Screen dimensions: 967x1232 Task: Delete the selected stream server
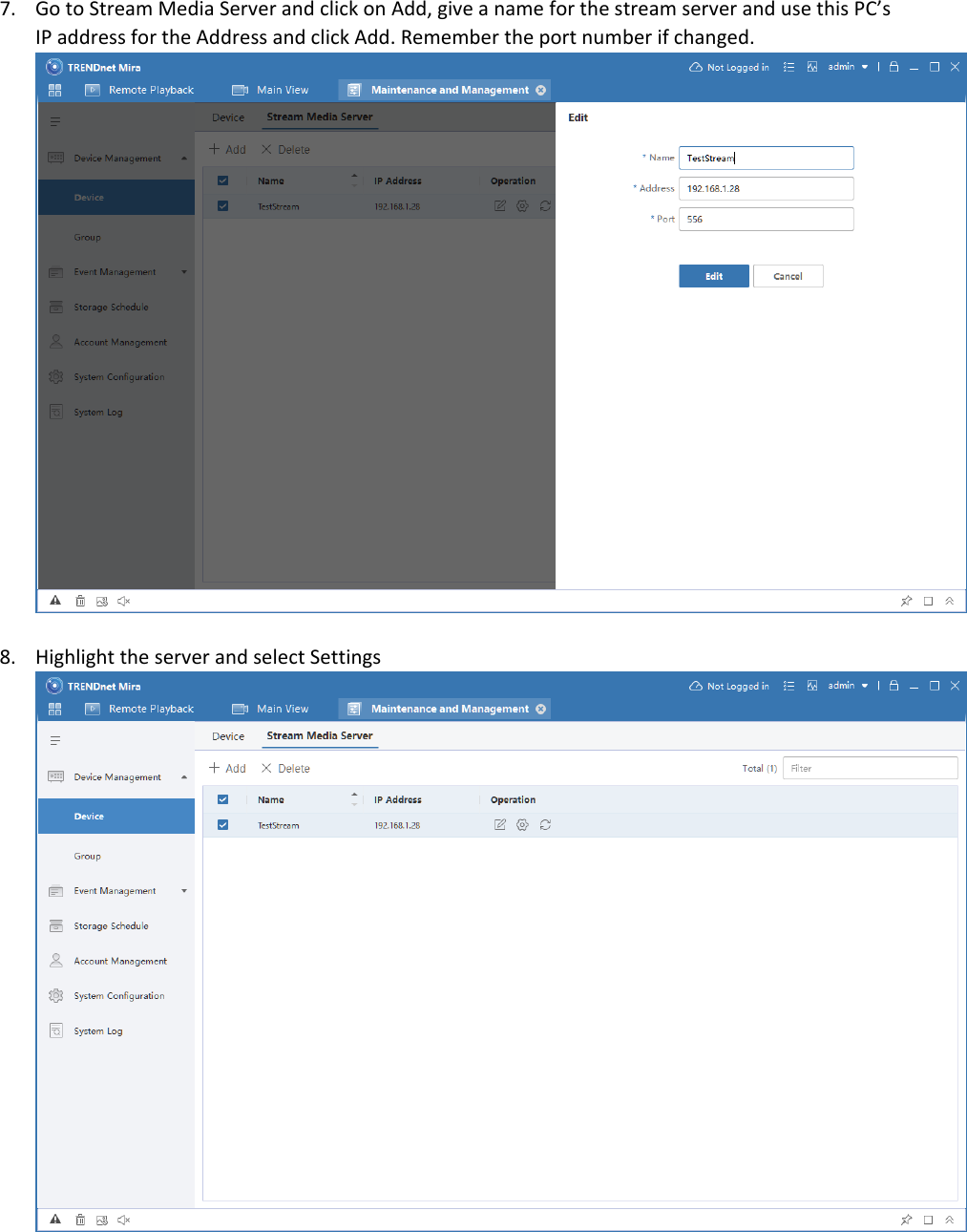pyautogui.click(x=284, y=767)
